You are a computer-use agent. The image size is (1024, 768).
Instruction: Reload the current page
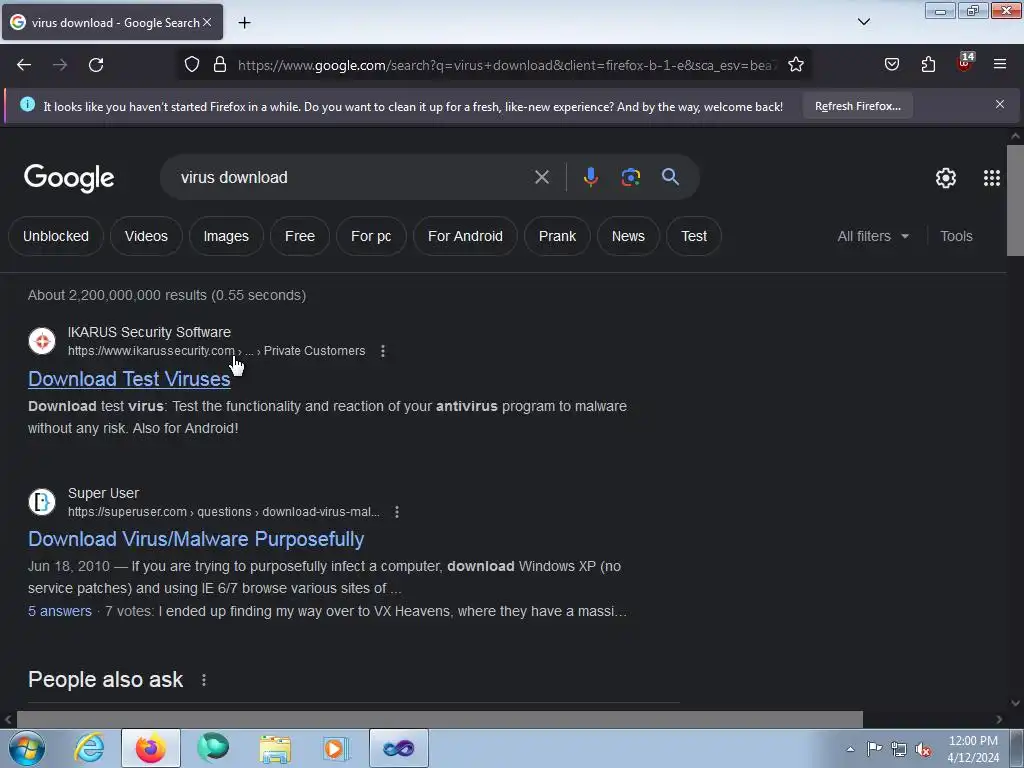click(96, 65)
